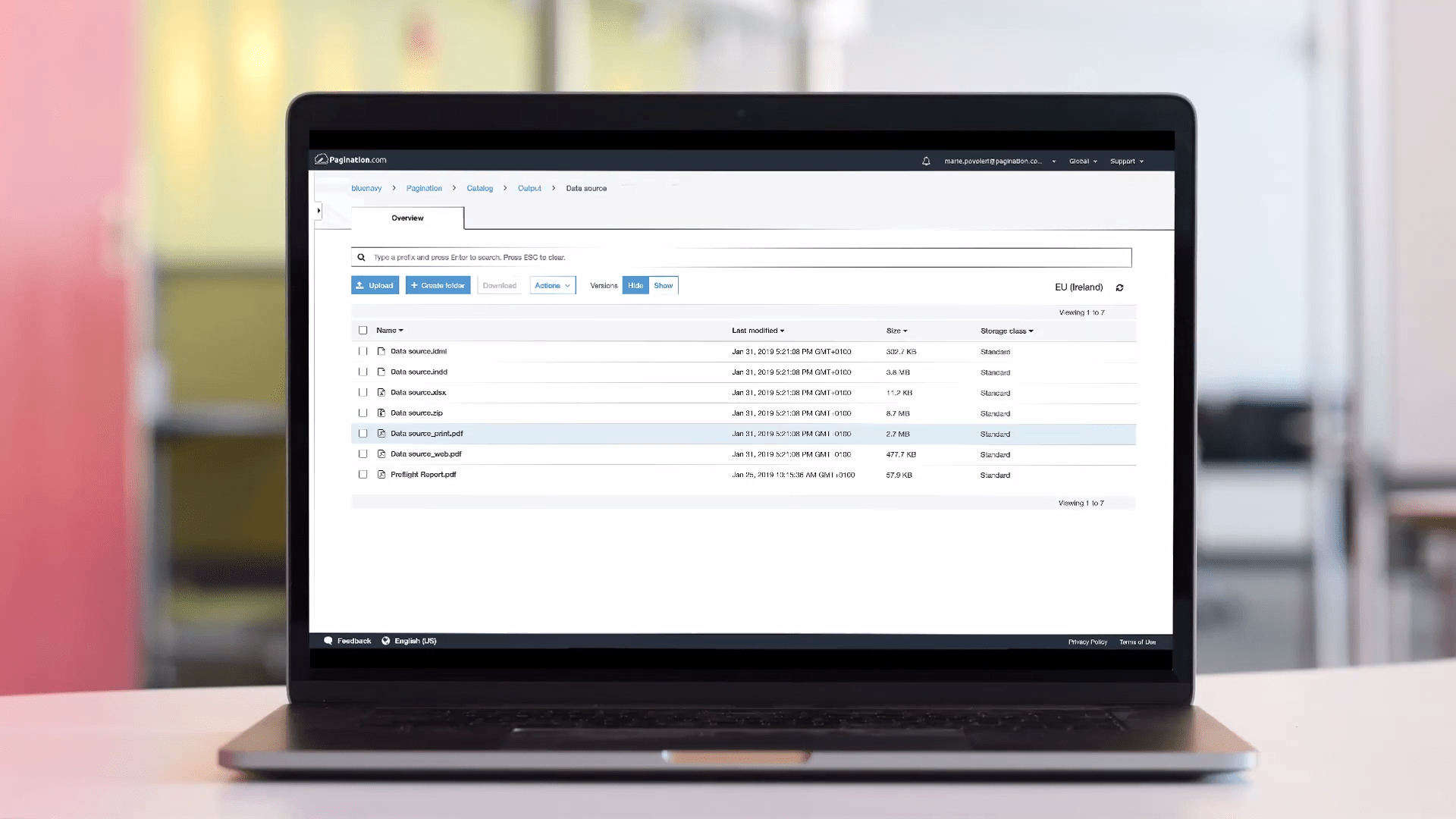Click the Upload button

[375, 286]
